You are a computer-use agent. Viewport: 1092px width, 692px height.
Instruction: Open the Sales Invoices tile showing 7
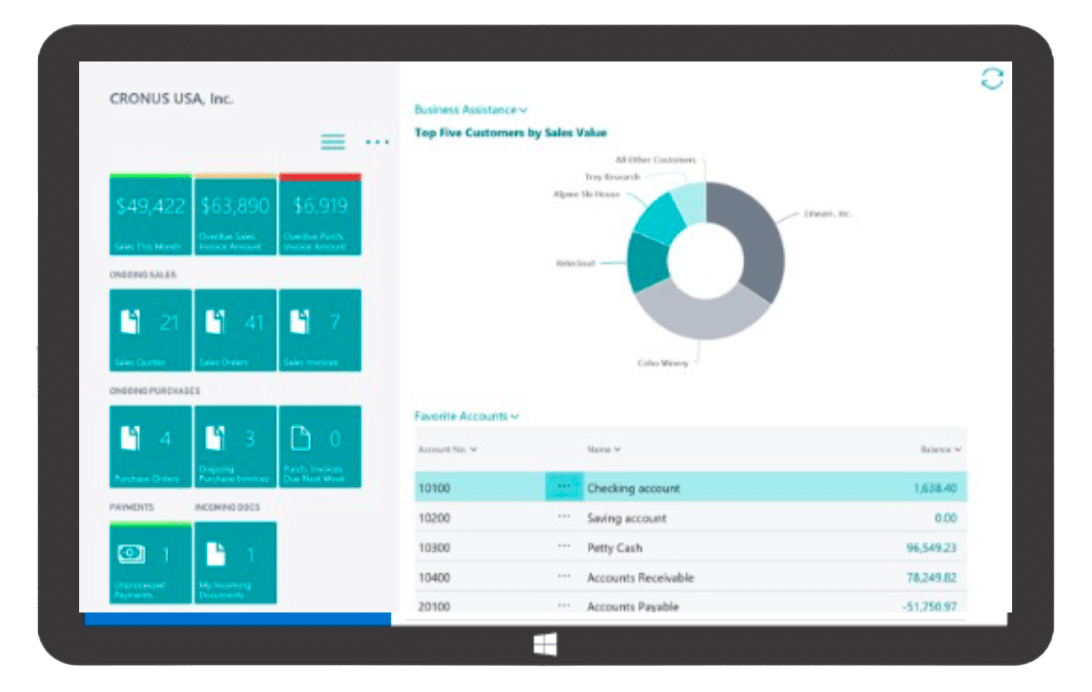point(320,330)
